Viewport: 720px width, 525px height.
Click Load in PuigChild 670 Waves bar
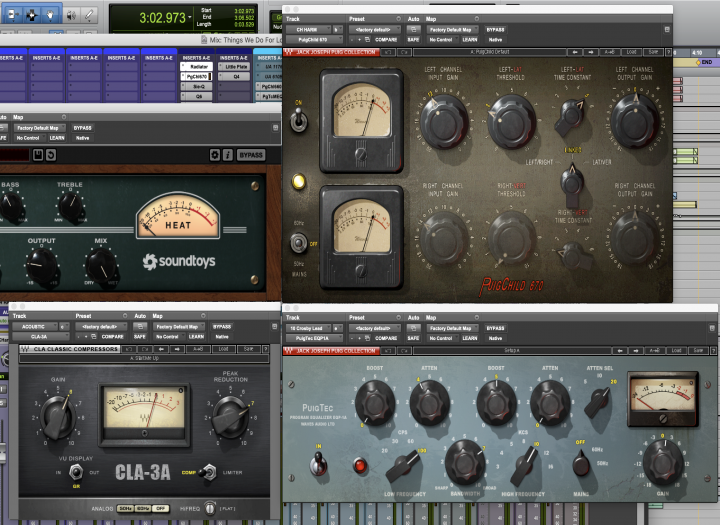pyautogui.click(x=632, y=52)
